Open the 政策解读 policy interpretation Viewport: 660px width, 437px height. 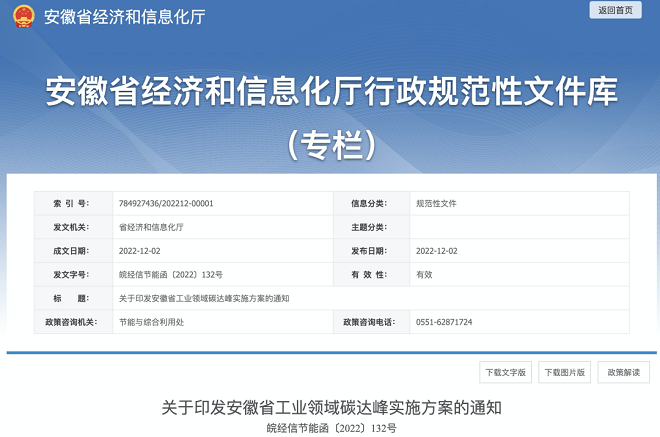[x=625, y=373]
